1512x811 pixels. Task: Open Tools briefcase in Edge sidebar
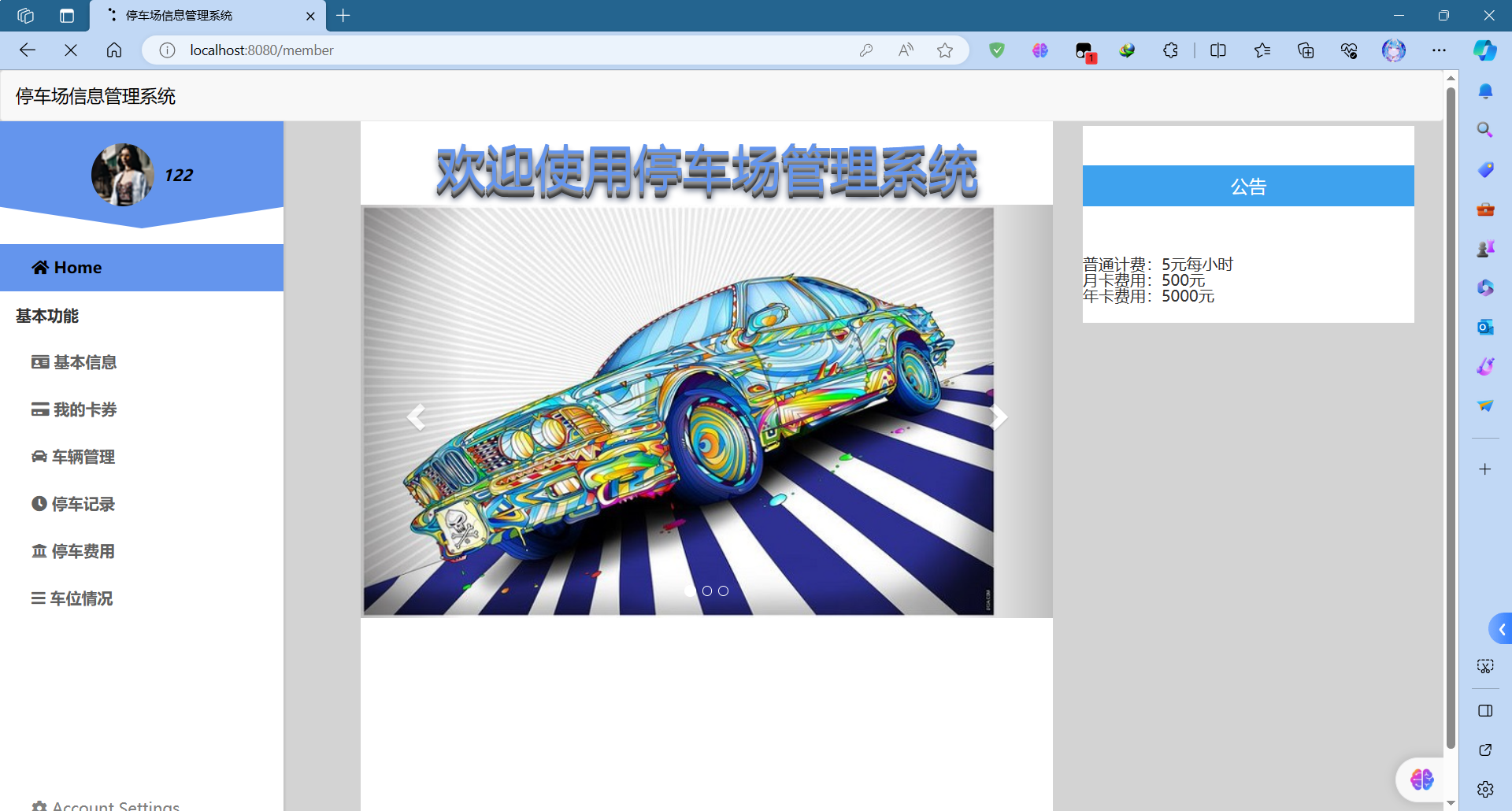[x=1485, y=209]
